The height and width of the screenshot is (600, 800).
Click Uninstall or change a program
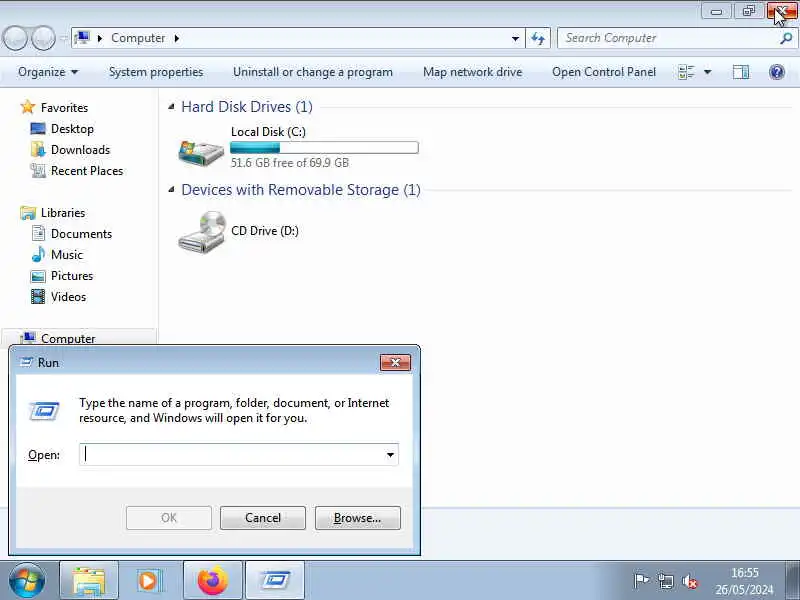313,72
